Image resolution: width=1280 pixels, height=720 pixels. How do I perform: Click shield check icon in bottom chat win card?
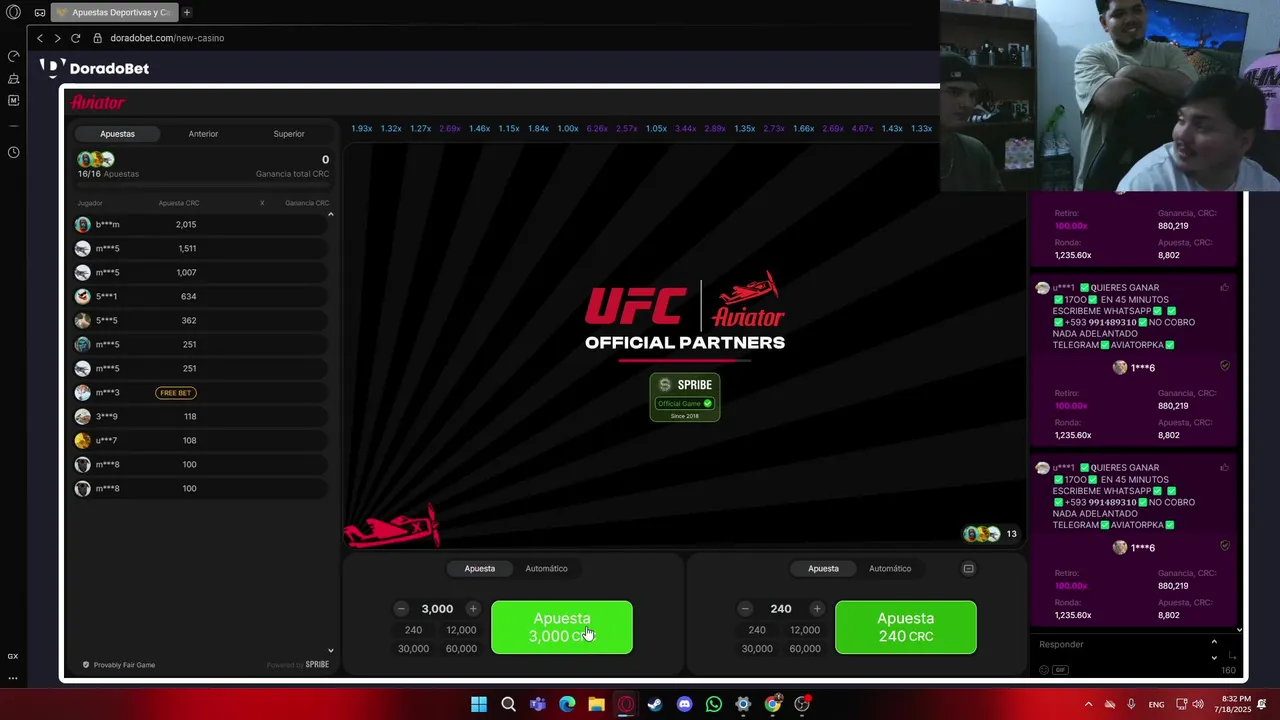click(1225, 546)
